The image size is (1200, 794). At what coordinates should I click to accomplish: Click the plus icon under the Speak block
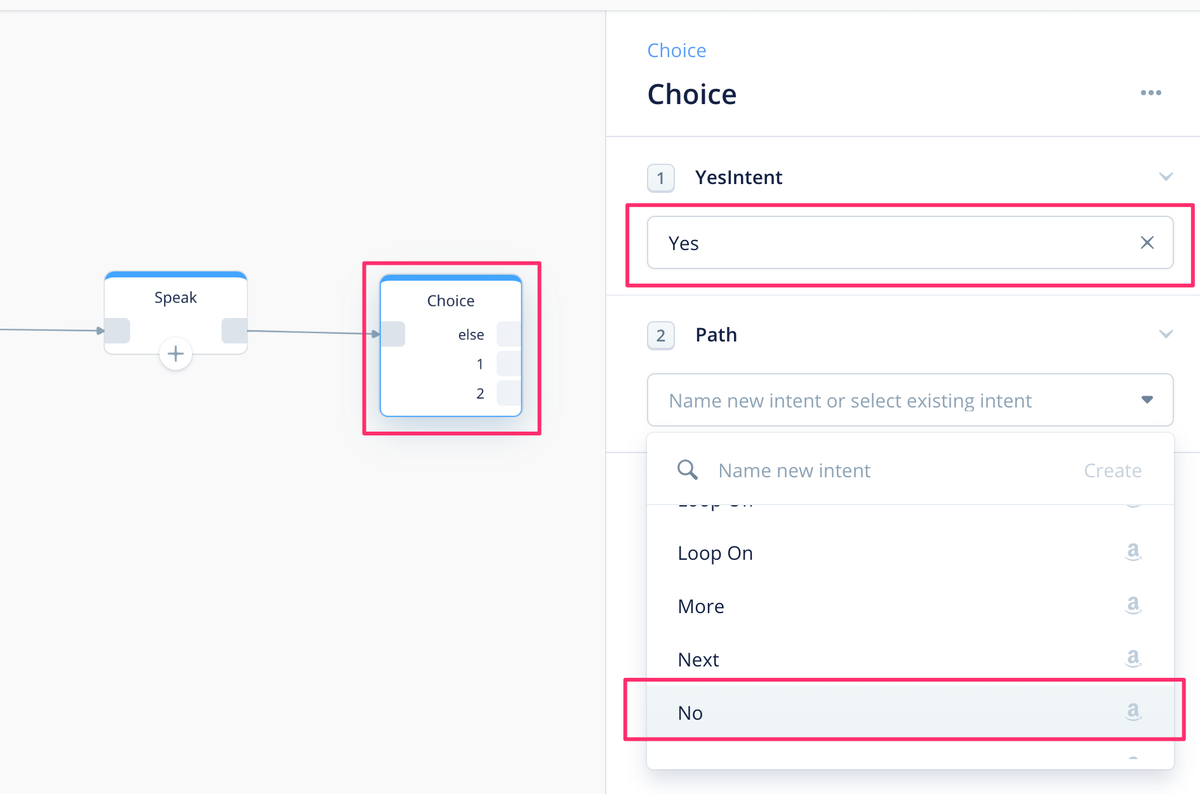point(176,353)
